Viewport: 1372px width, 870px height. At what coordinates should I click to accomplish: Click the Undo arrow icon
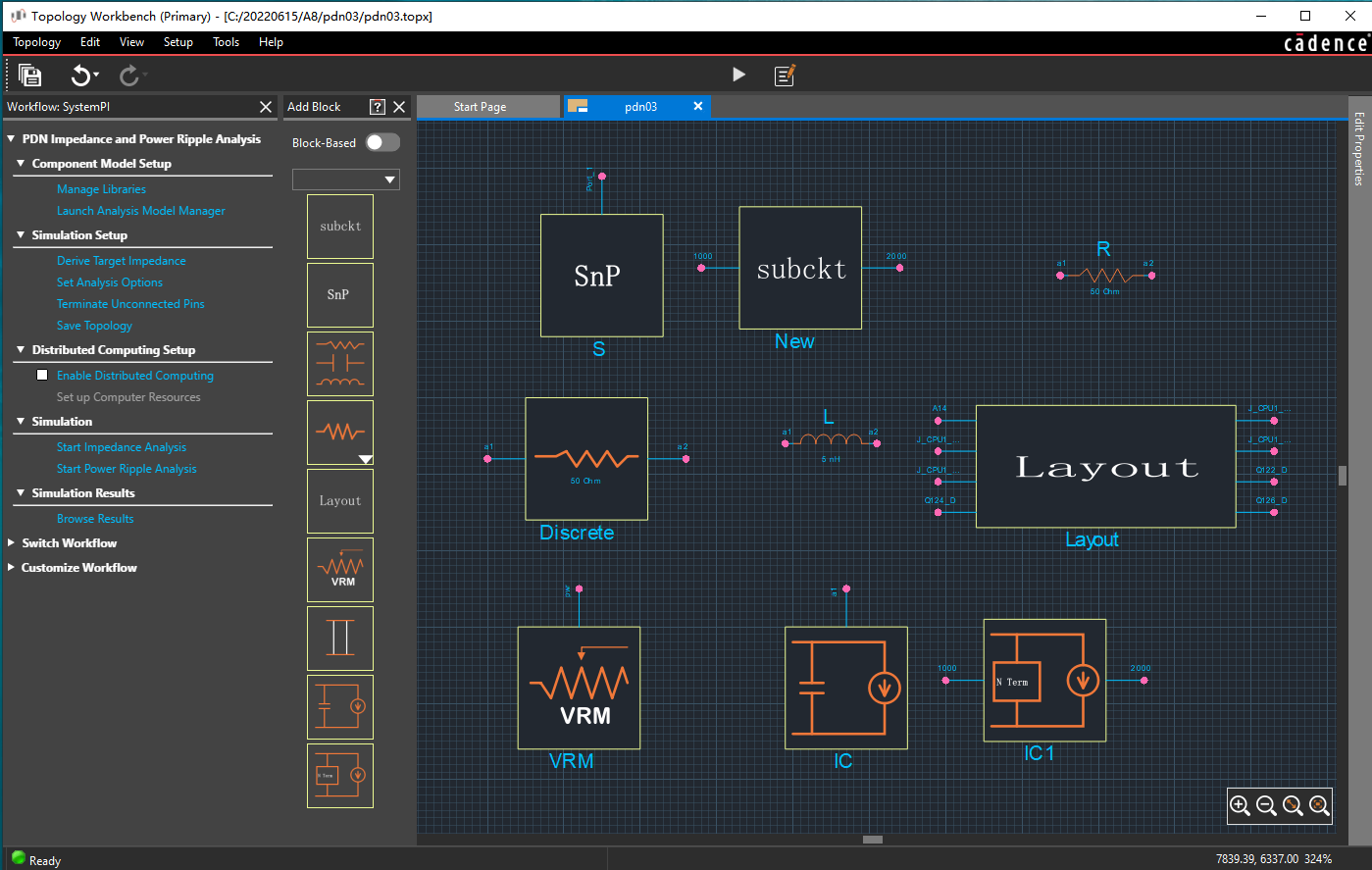80,76
